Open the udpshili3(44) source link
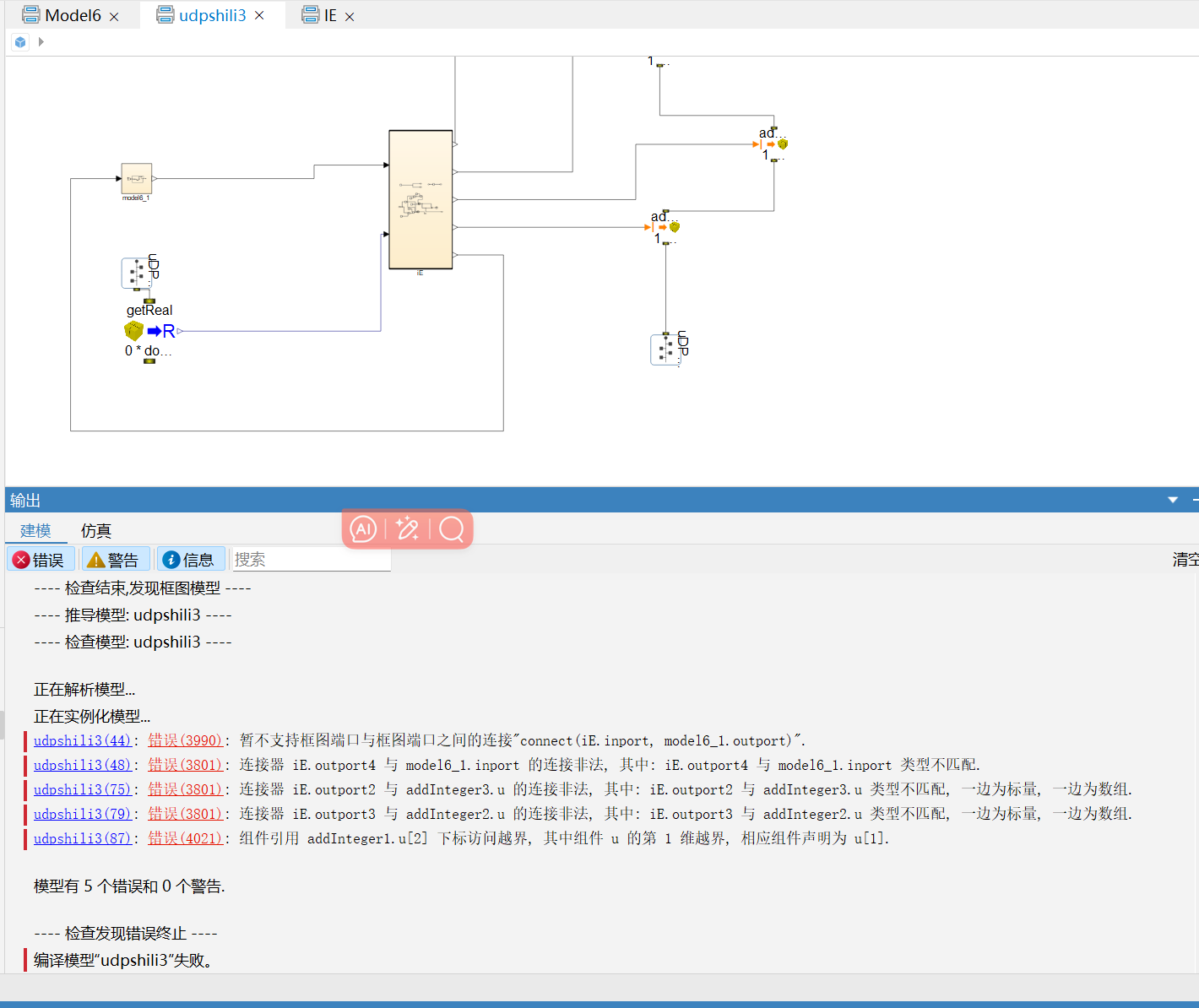This screenshot has width=1199, height=1008. 83,740
